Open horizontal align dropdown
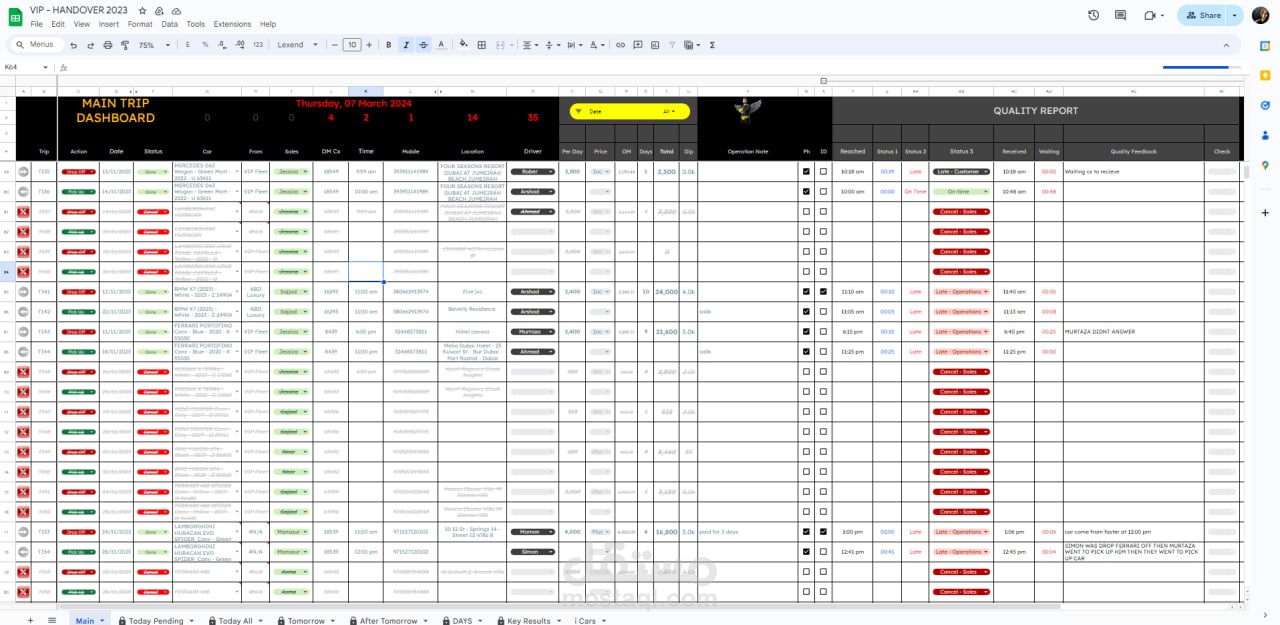This screenshot has height=625, width=1280. tap(528, 45)
